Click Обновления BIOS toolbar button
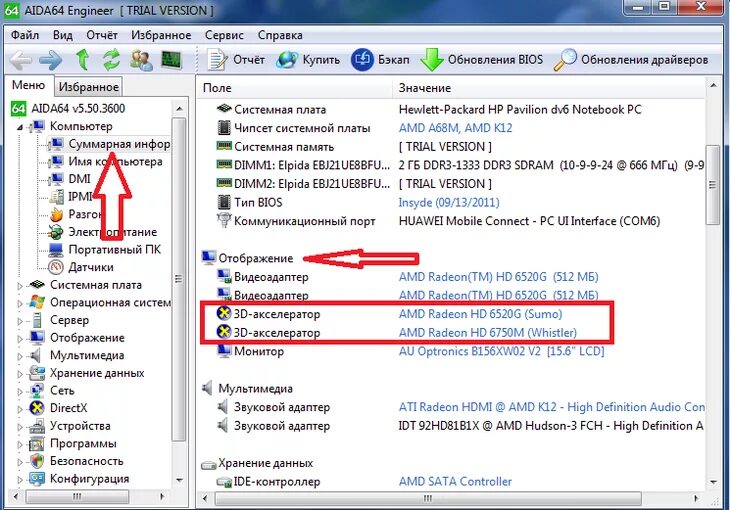The width and height of the screenshot is (730, 510). point(481,60)
